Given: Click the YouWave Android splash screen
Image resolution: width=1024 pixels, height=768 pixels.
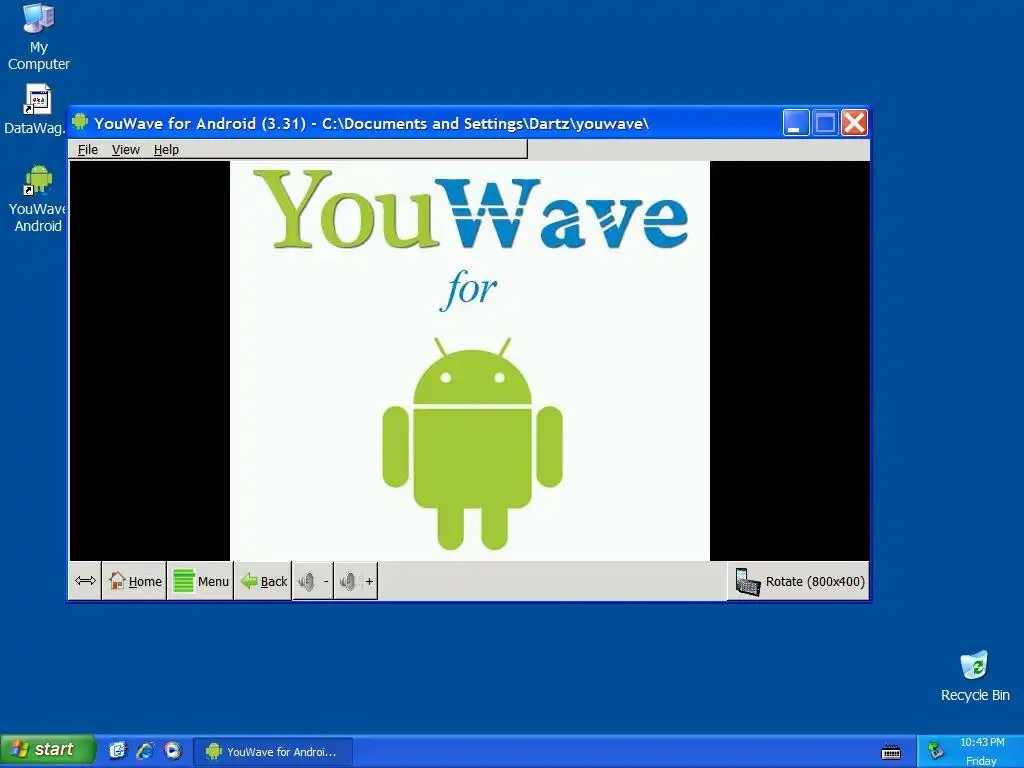Looking at the screenshot, I should tap(470, 360).
